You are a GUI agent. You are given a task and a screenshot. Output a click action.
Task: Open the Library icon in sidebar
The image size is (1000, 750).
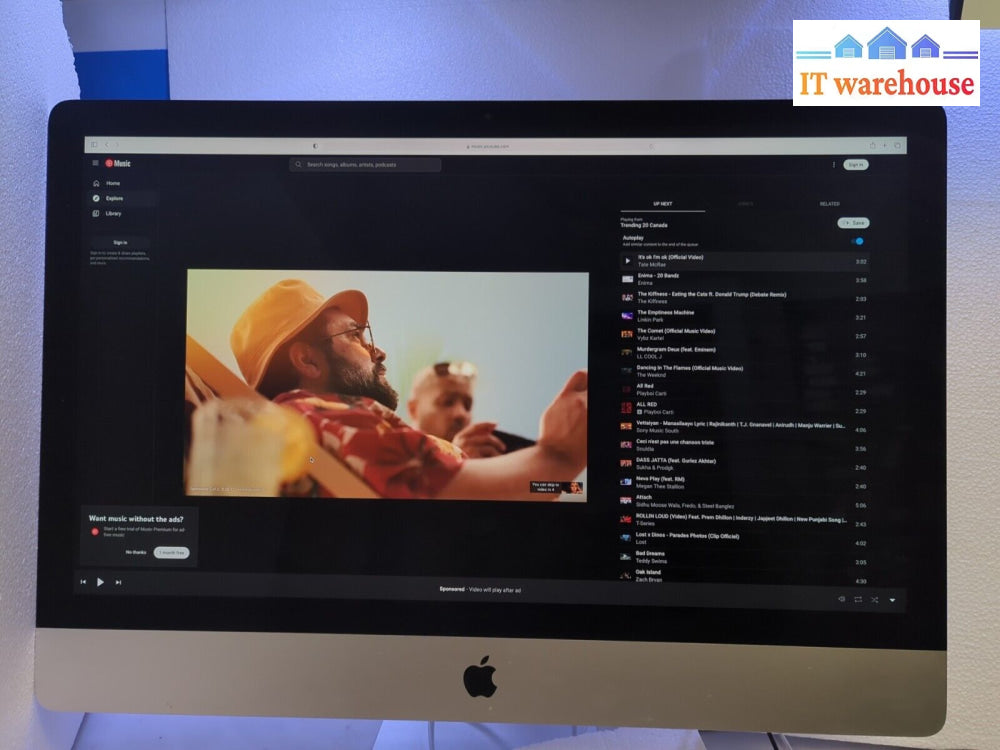point(96,213)
